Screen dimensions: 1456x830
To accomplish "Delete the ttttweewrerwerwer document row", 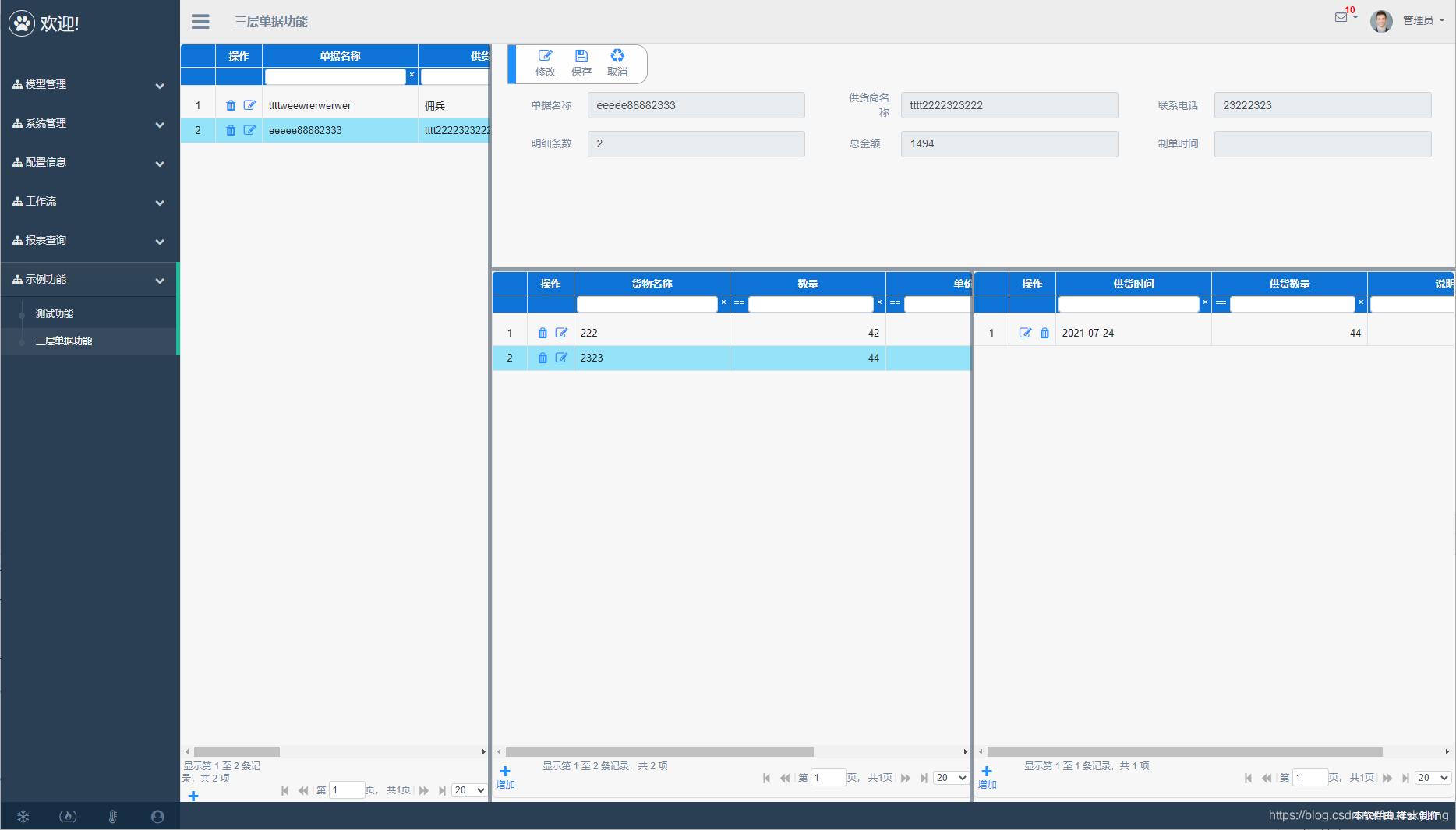I will pyautogui.click(x=231, y=105).
